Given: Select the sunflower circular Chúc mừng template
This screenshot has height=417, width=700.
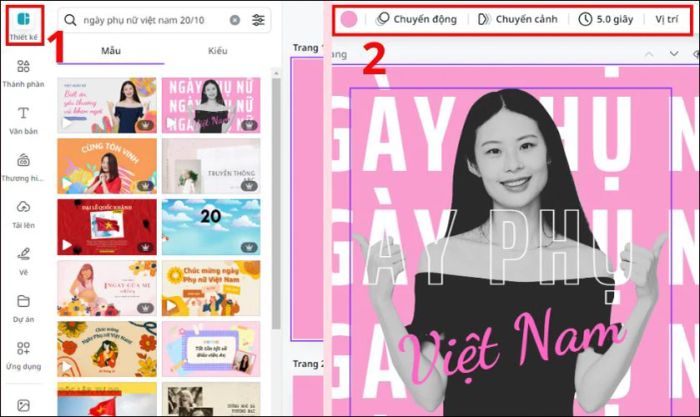Looking at the screenshot, I should tap(107, 349).
